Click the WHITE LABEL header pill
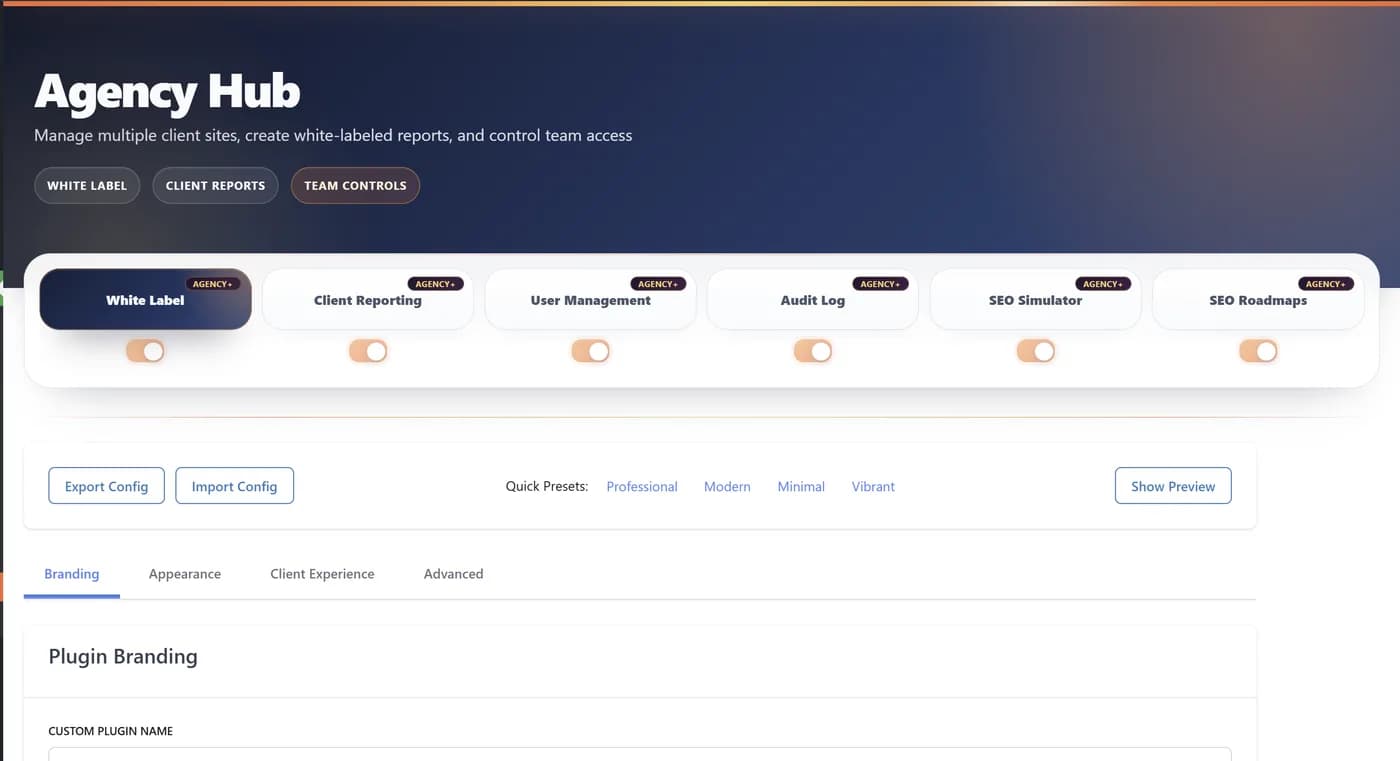 click(87, 185)
